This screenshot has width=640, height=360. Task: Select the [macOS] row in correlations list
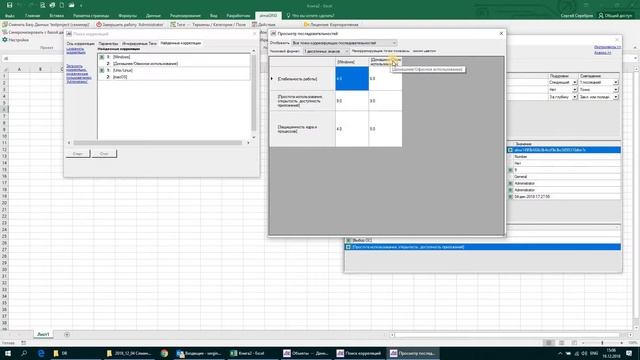click(x=174, y=77)
